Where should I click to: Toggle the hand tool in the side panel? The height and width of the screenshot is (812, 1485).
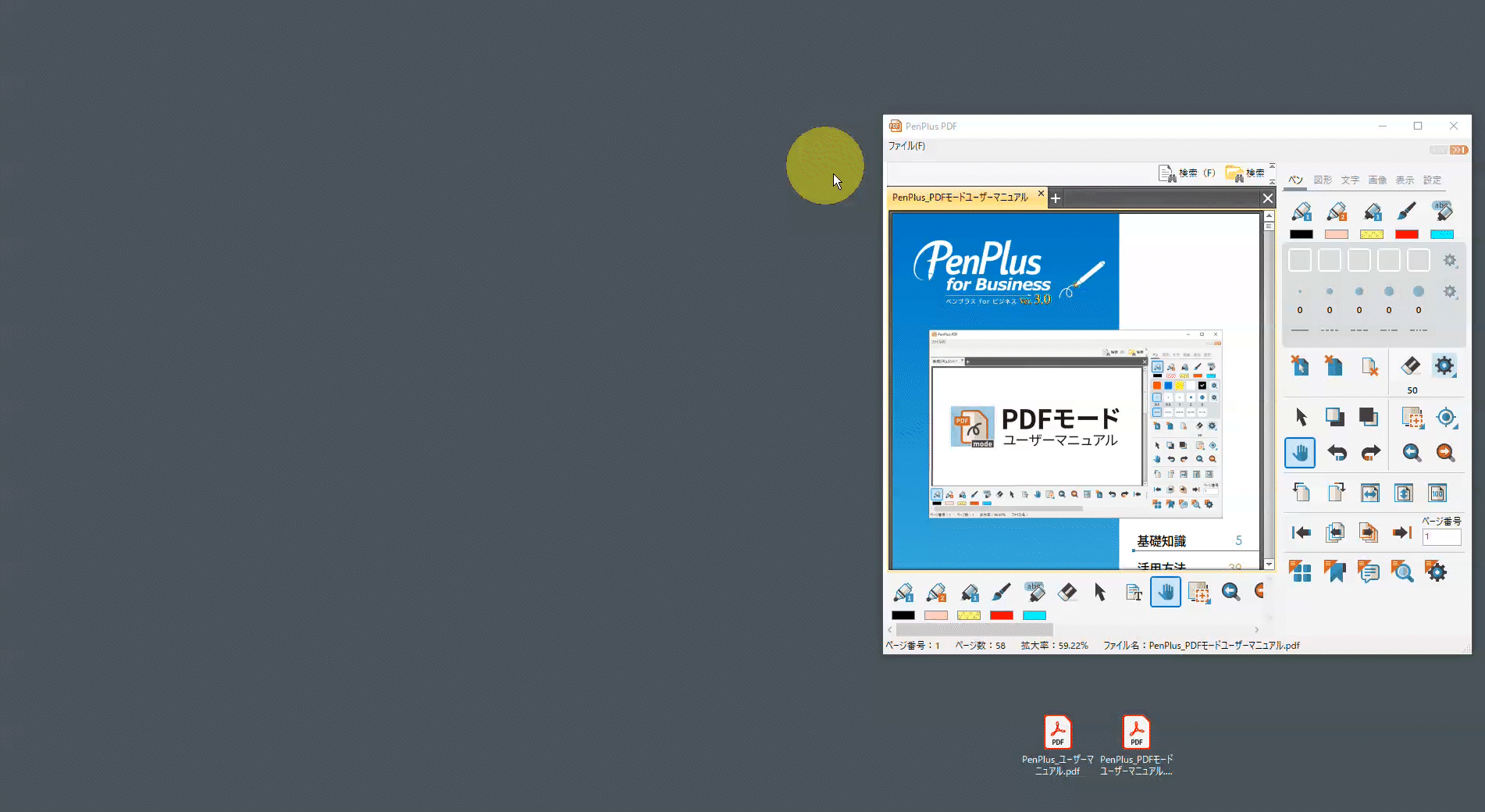(x=1300, y=453)
